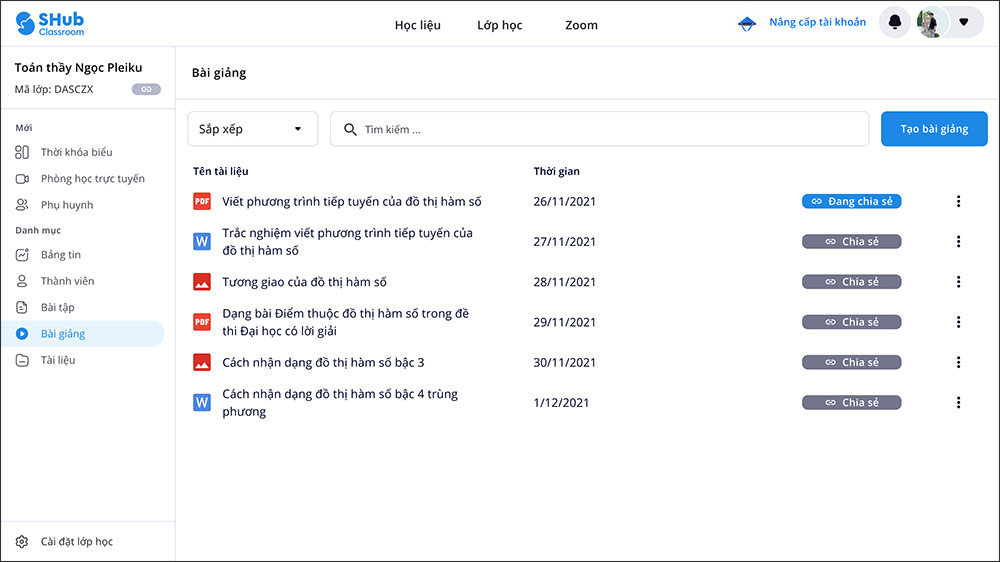1000x562 pixels.
Task: Open the Sắp xếp sort dropdown
Action: (x=252, y=129)
